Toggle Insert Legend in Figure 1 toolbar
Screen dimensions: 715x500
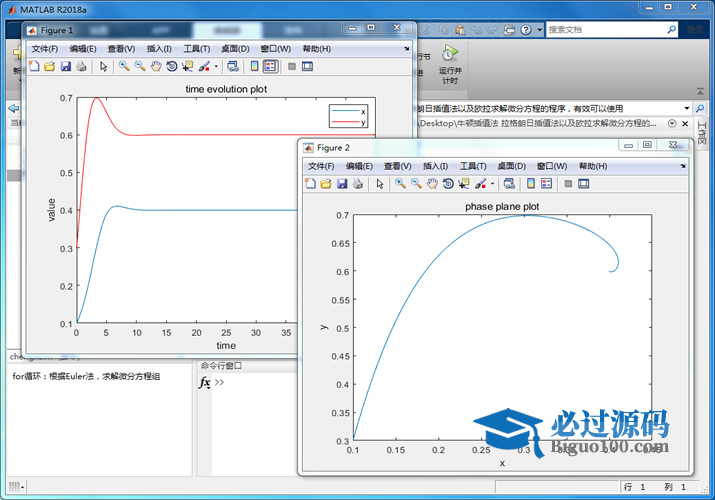270,67
